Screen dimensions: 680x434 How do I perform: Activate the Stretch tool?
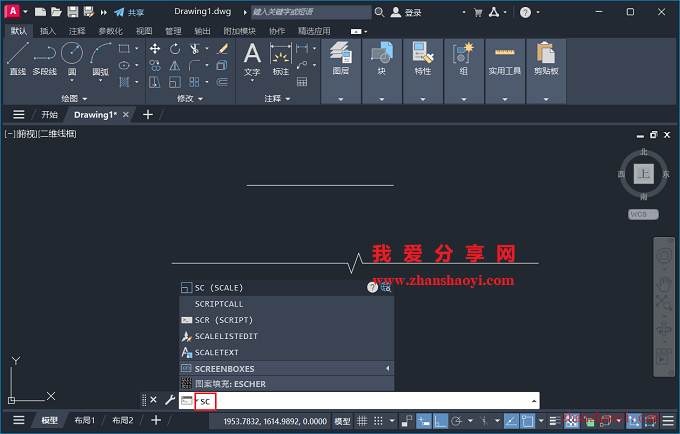coord(155,82)
